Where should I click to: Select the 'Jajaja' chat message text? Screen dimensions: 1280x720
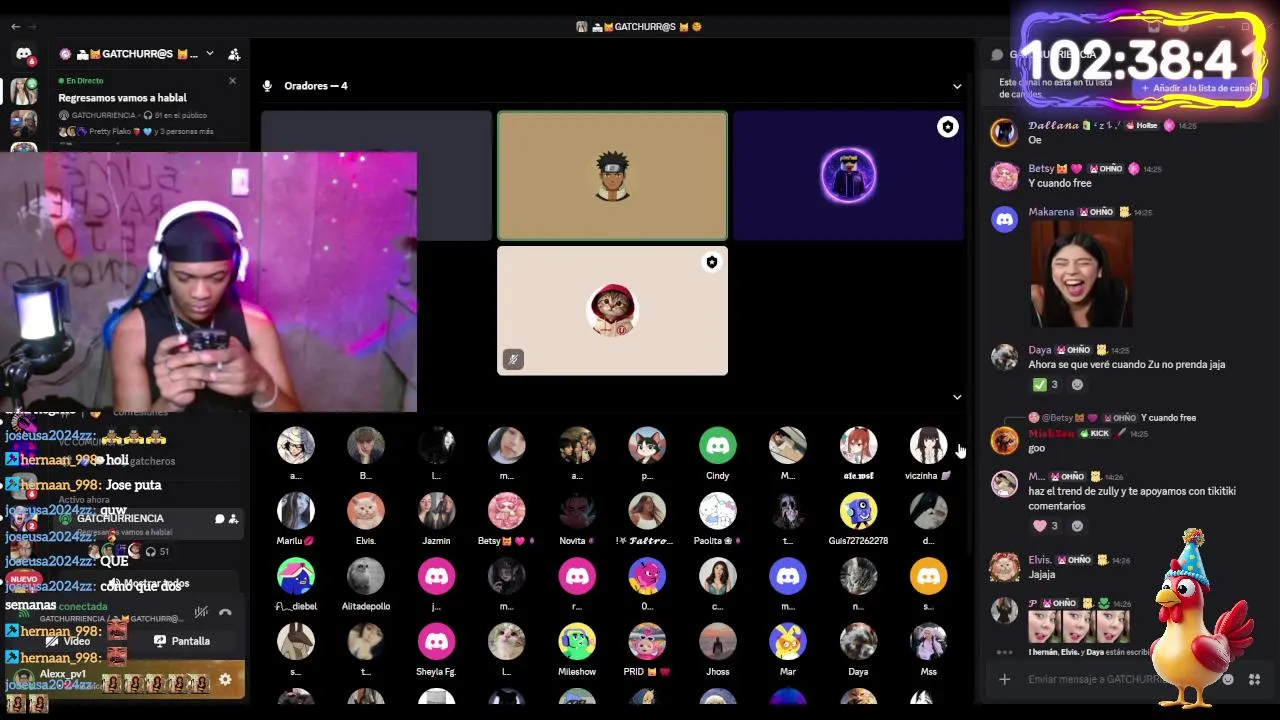1042,575
